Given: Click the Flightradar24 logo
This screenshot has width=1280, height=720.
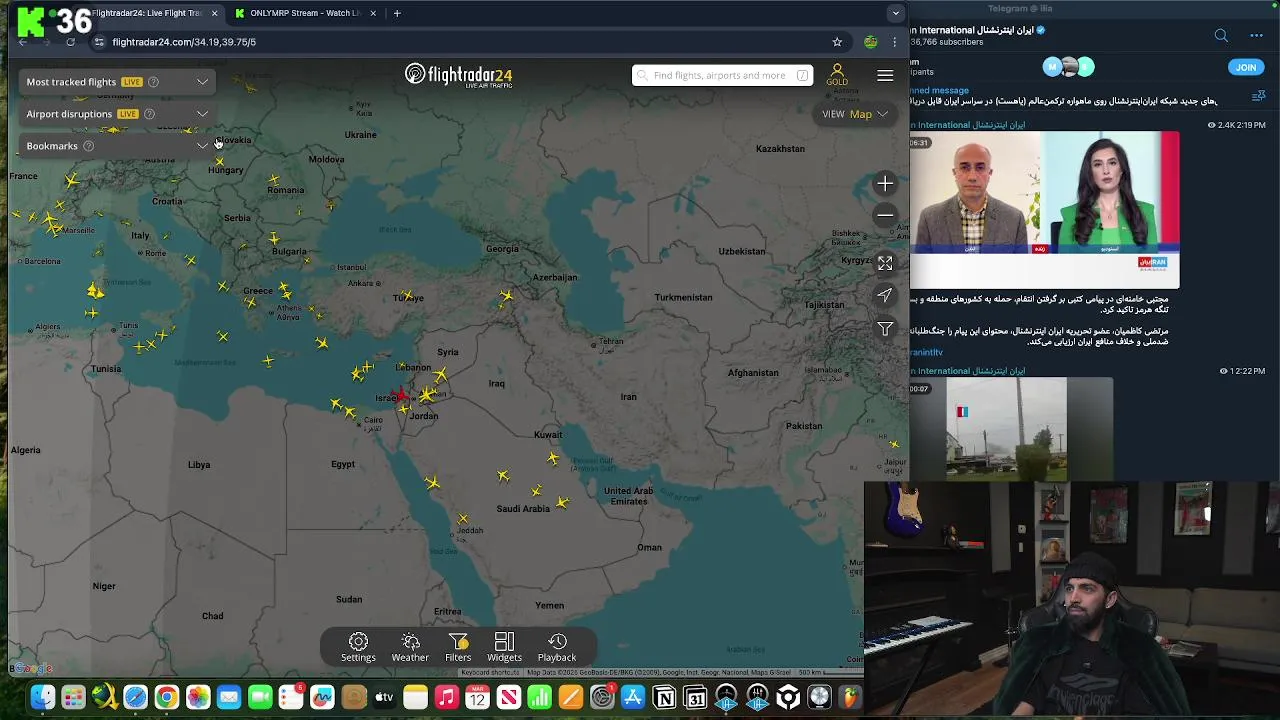Looking at the screenshot, I should coord(459,75).
